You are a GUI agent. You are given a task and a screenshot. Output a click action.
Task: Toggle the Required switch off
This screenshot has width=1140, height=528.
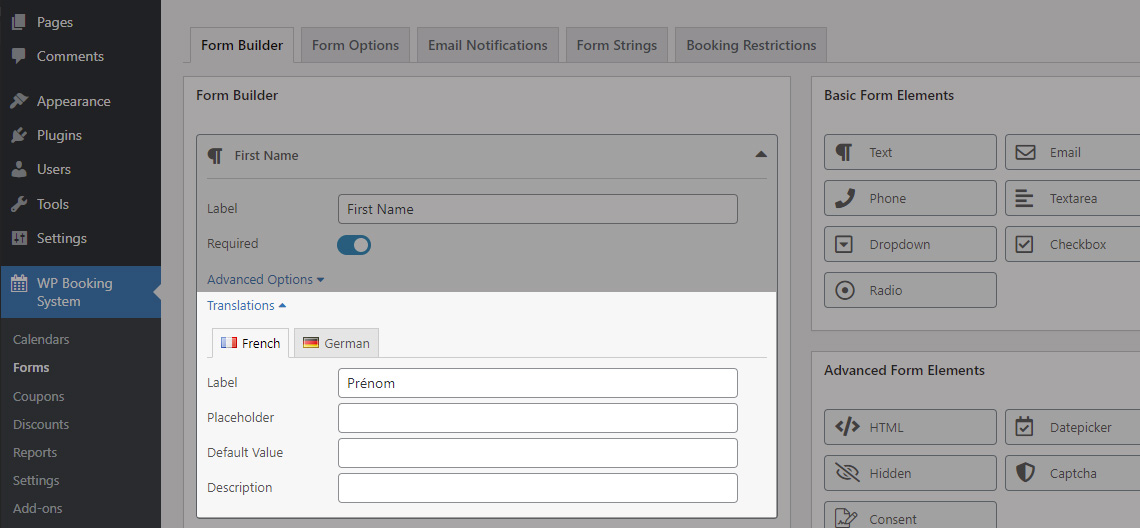(x=354, y=244)
